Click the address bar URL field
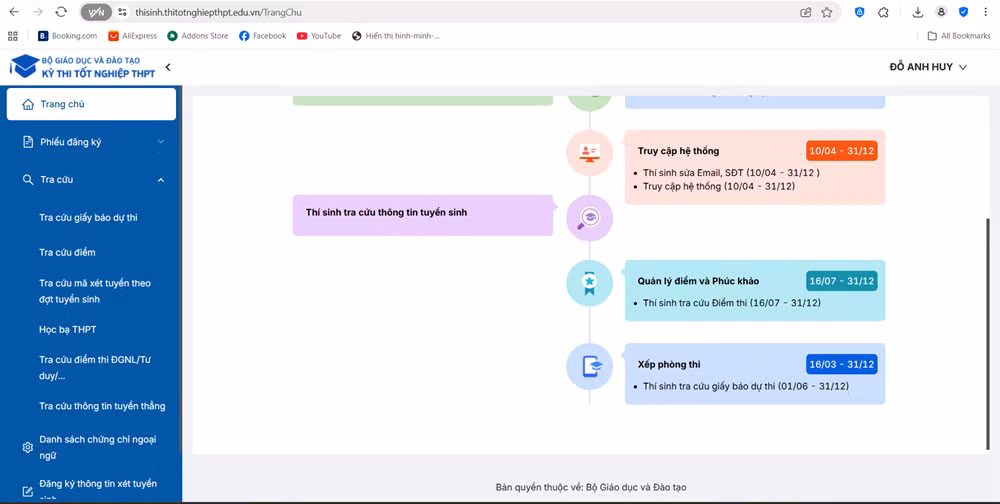The width and height of the screenshot is (1000, 504). [459, 12]
